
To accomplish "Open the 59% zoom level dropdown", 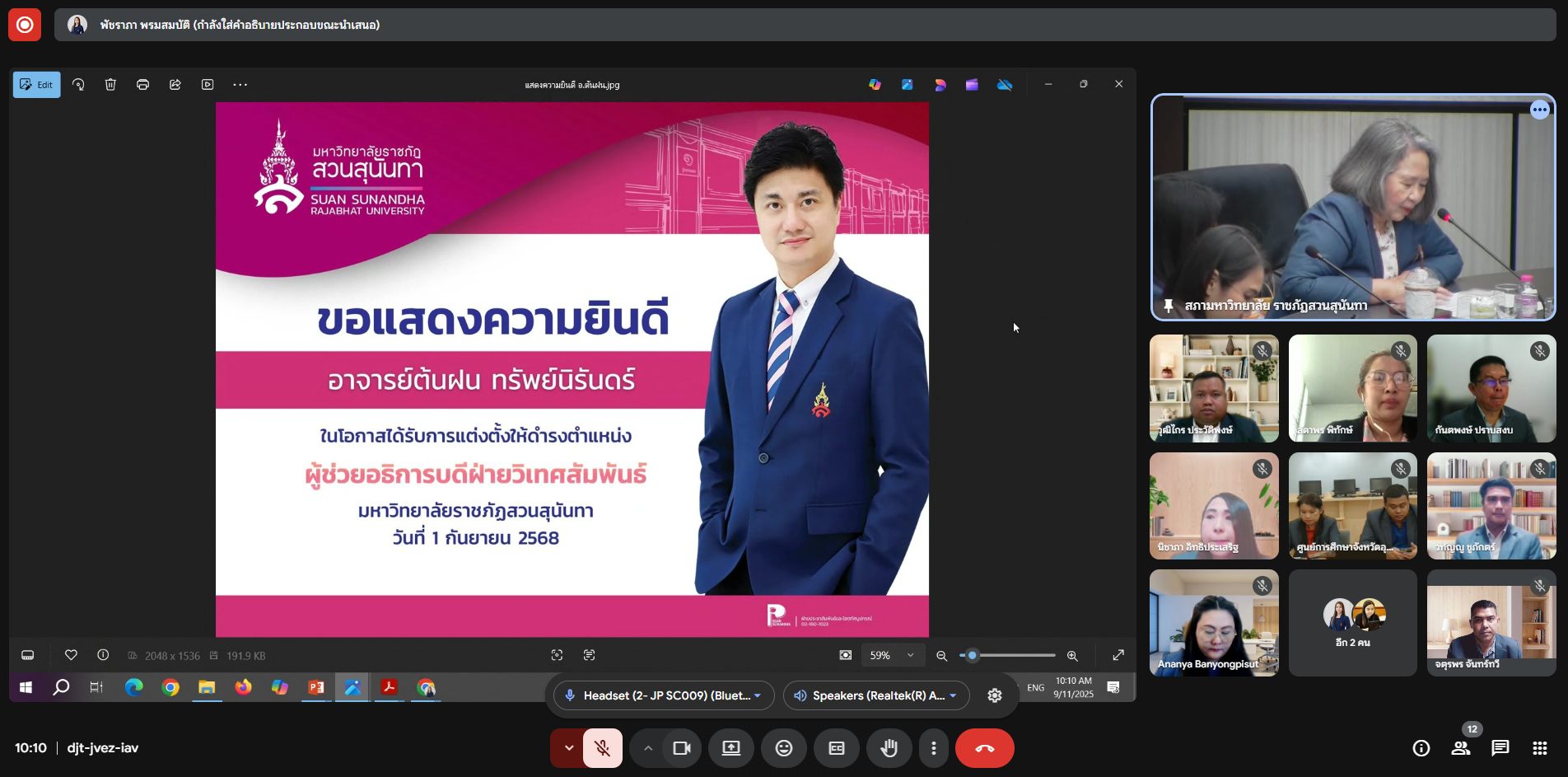I will 892,655.
